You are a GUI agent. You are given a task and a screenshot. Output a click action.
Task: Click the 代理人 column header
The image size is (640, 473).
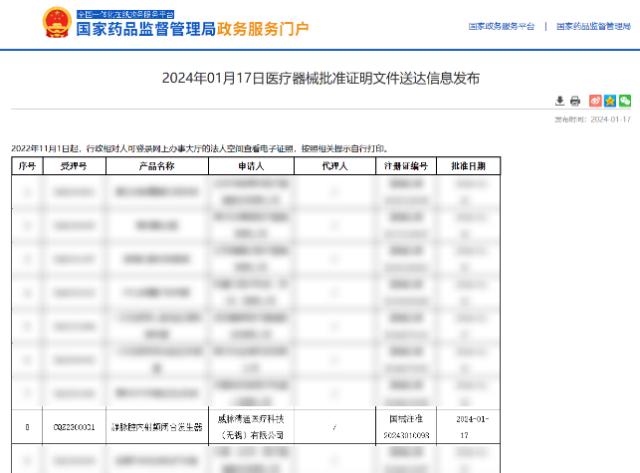point(334,165)
